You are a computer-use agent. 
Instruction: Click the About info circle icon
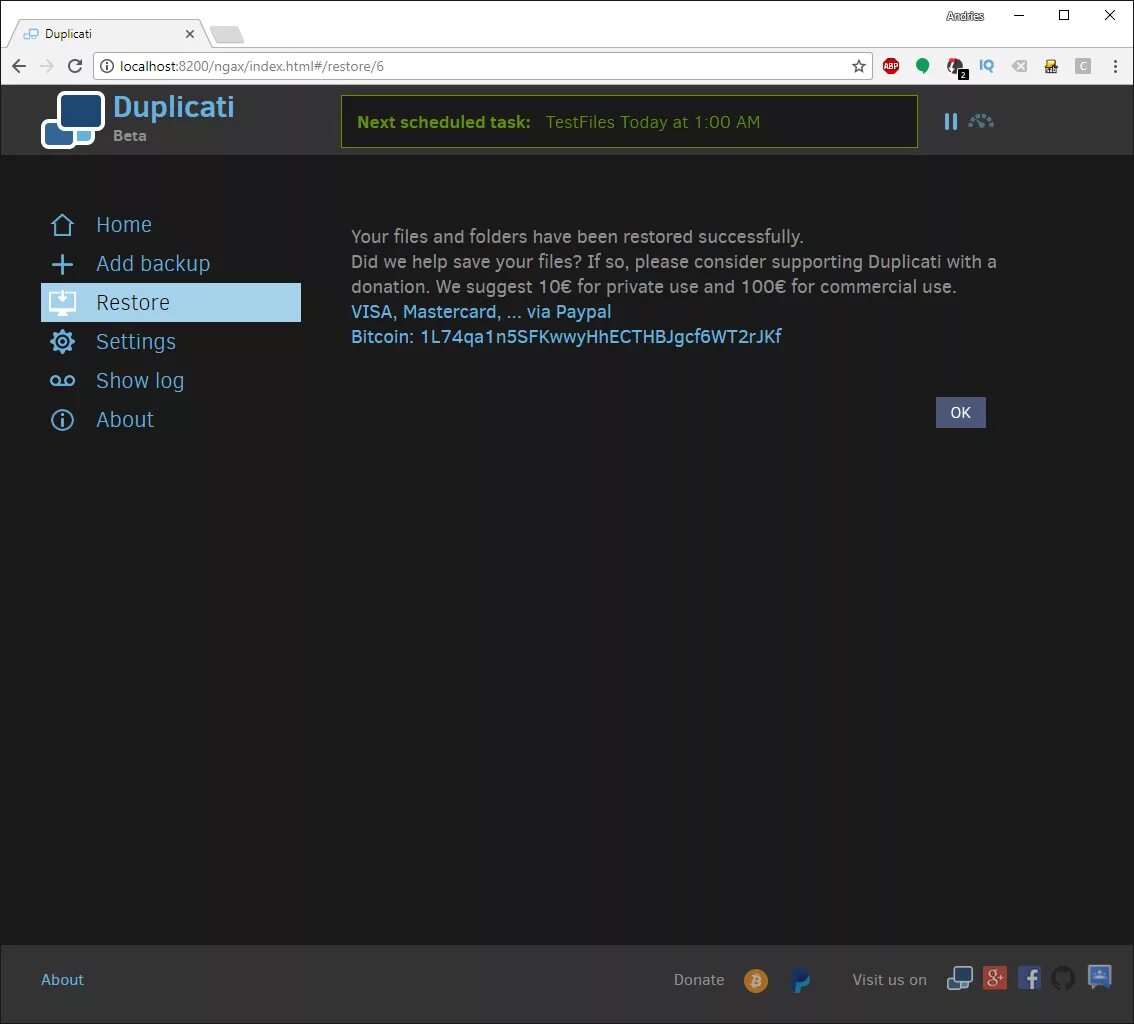pos(62,419)
